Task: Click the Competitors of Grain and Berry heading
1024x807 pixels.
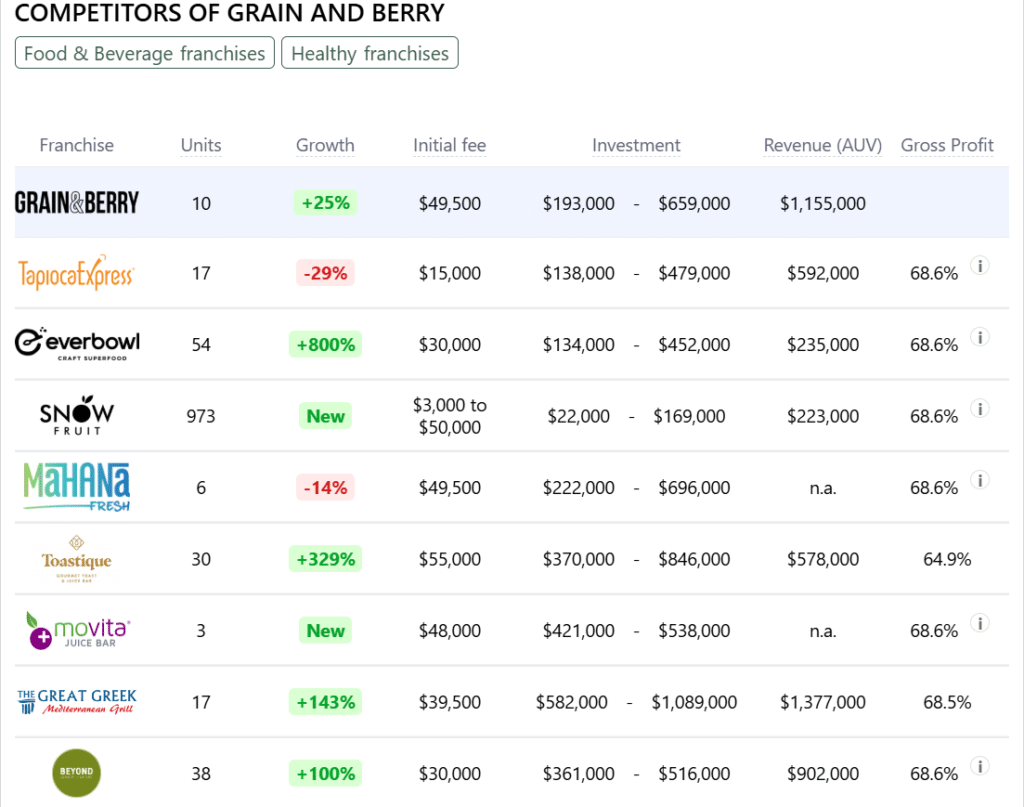Action: 229,12
